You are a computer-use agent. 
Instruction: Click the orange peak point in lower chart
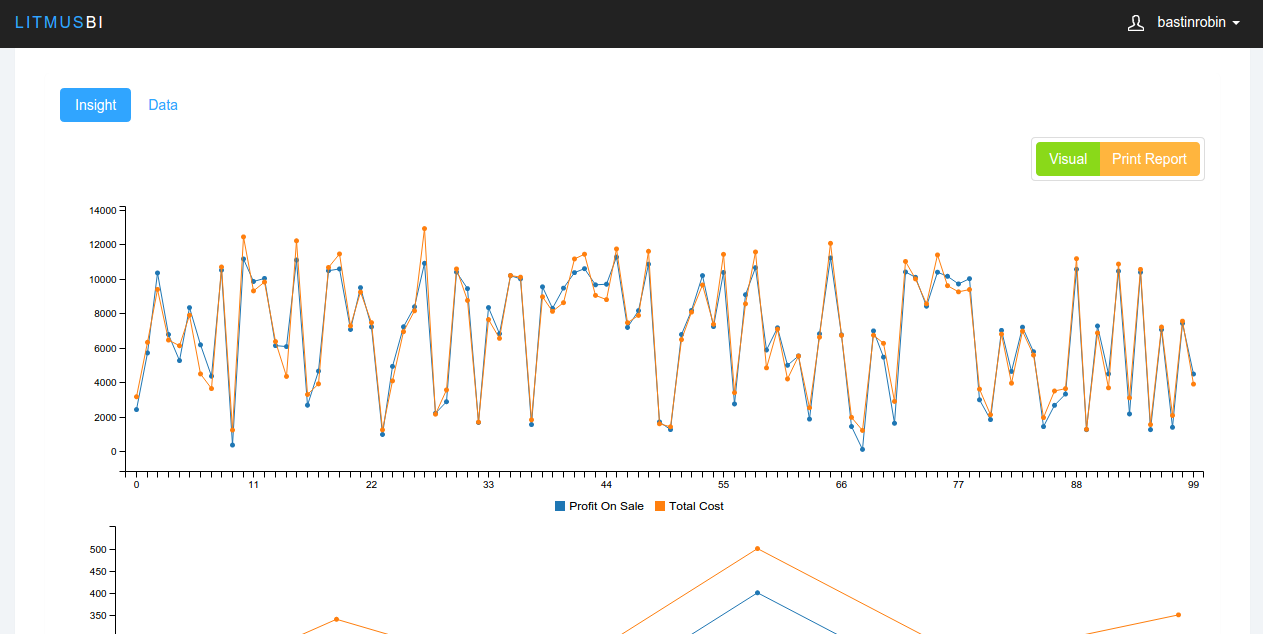pyautogui.click(x=757, y=548)
